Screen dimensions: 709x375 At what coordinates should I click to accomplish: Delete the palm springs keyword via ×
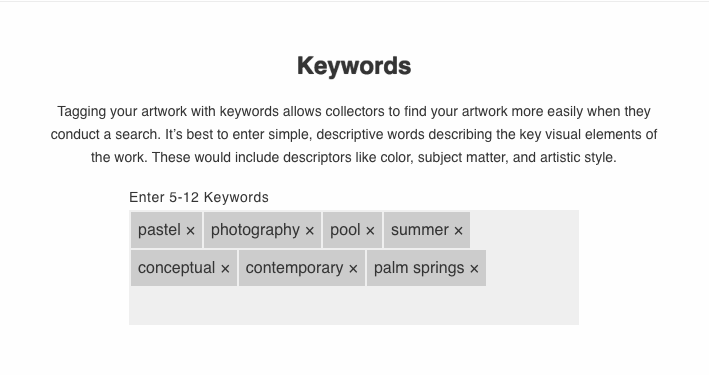(x=474, y=269)
